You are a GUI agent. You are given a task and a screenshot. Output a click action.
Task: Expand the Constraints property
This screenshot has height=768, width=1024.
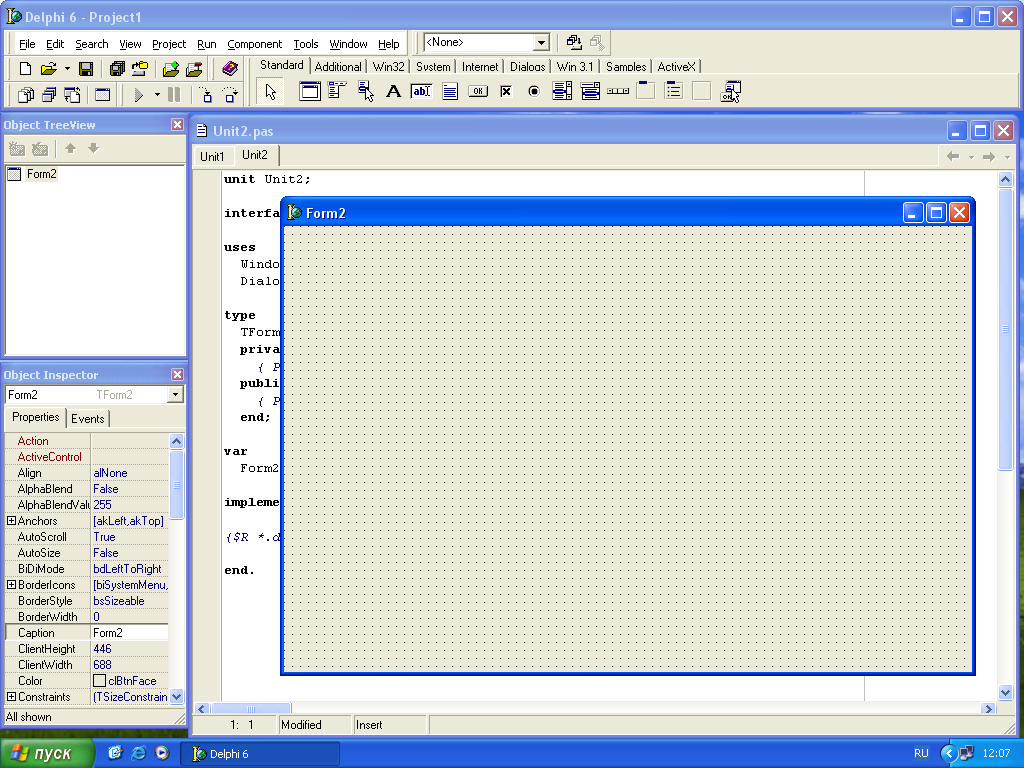[x=11, y=697]
